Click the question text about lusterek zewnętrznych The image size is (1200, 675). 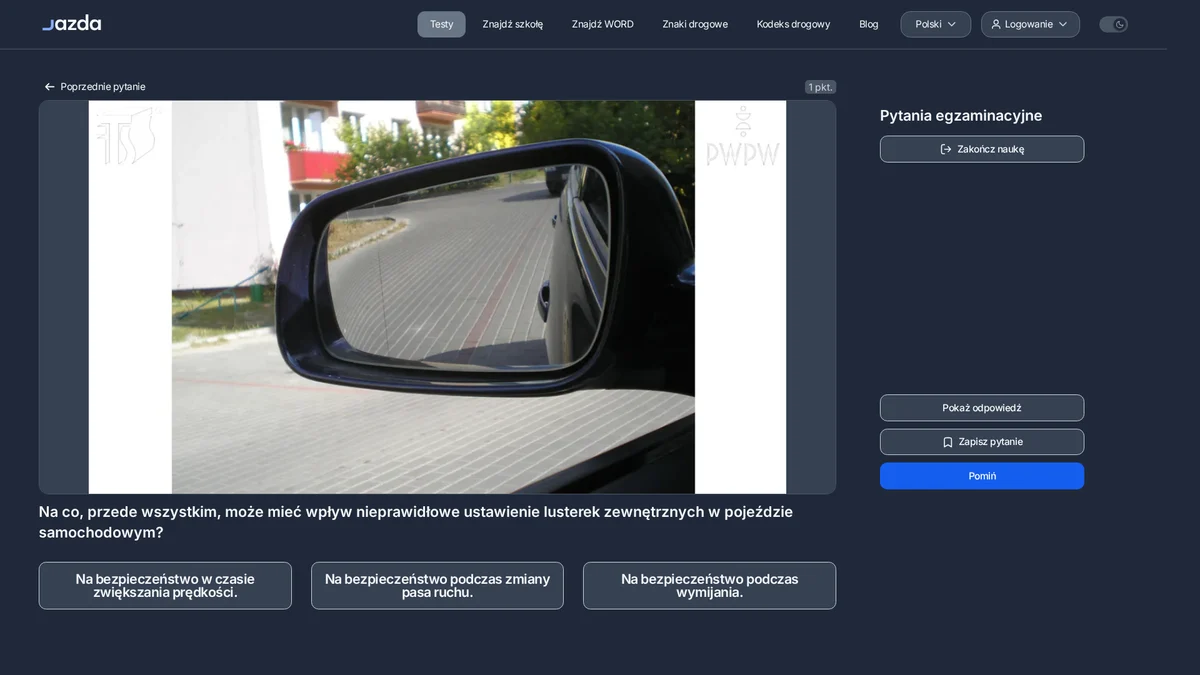tap(416, 522)
